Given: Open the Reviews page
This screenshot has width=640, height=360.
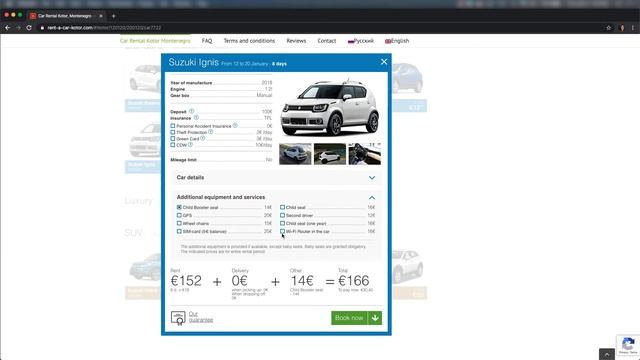Looking at the screenshot, I should click(x=296, y=41).
